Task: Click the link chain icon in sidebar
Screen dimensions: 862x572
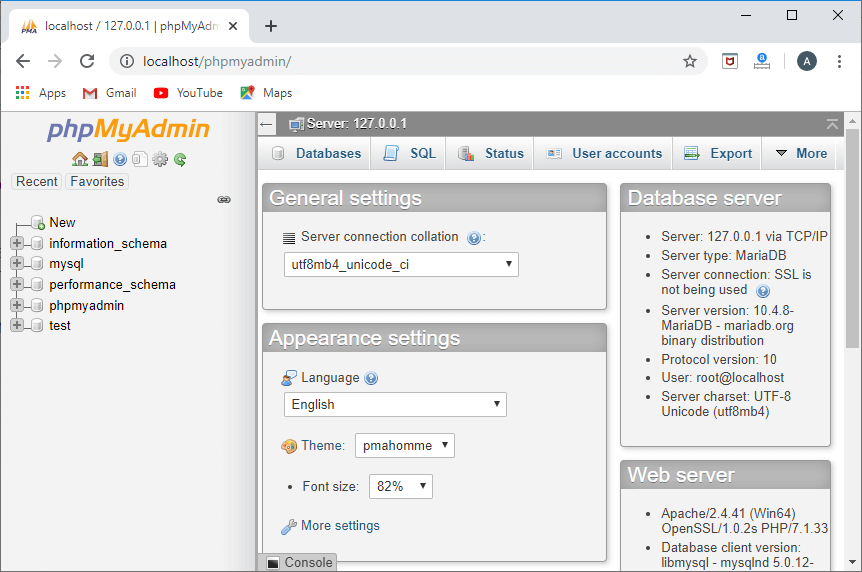Action: click(224, 200)
